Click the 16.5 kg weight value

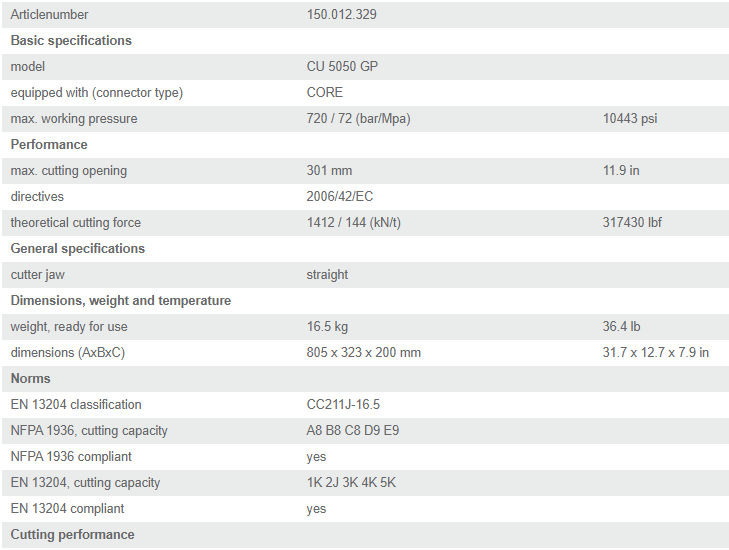[327, 327]
